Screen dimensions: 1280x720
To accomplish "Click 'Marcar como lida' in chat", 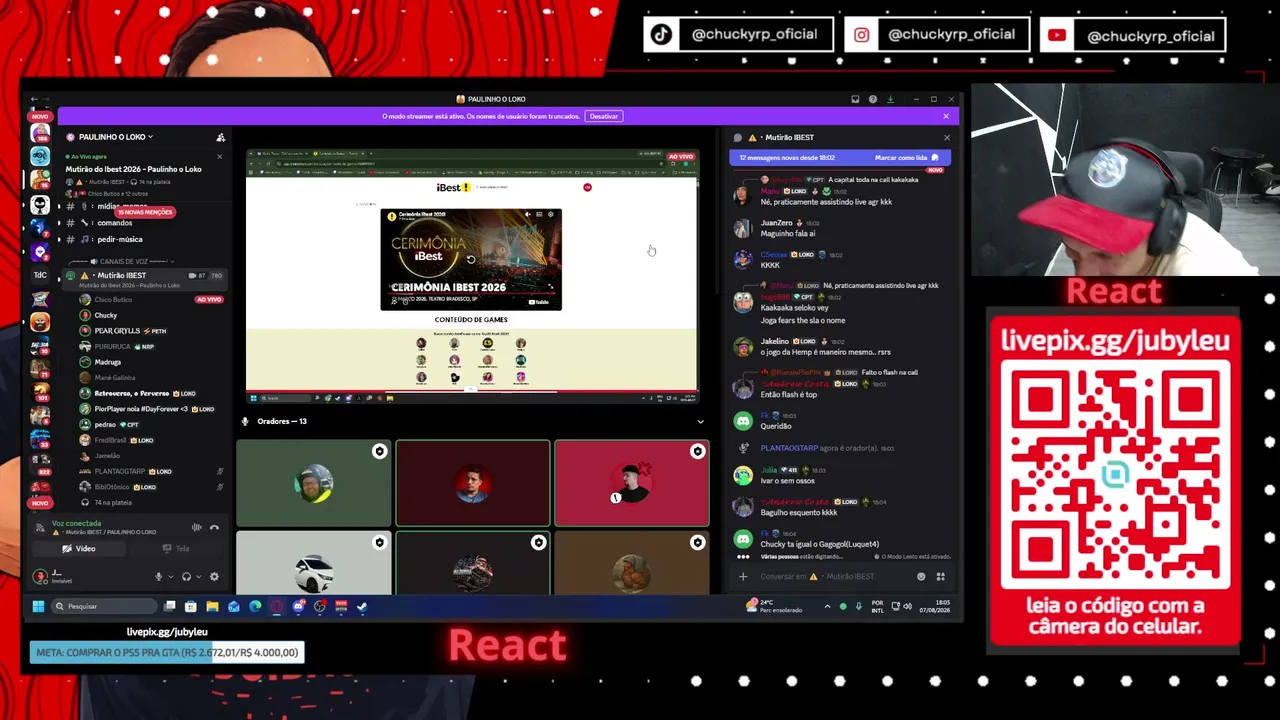I will tap(907, 157).
